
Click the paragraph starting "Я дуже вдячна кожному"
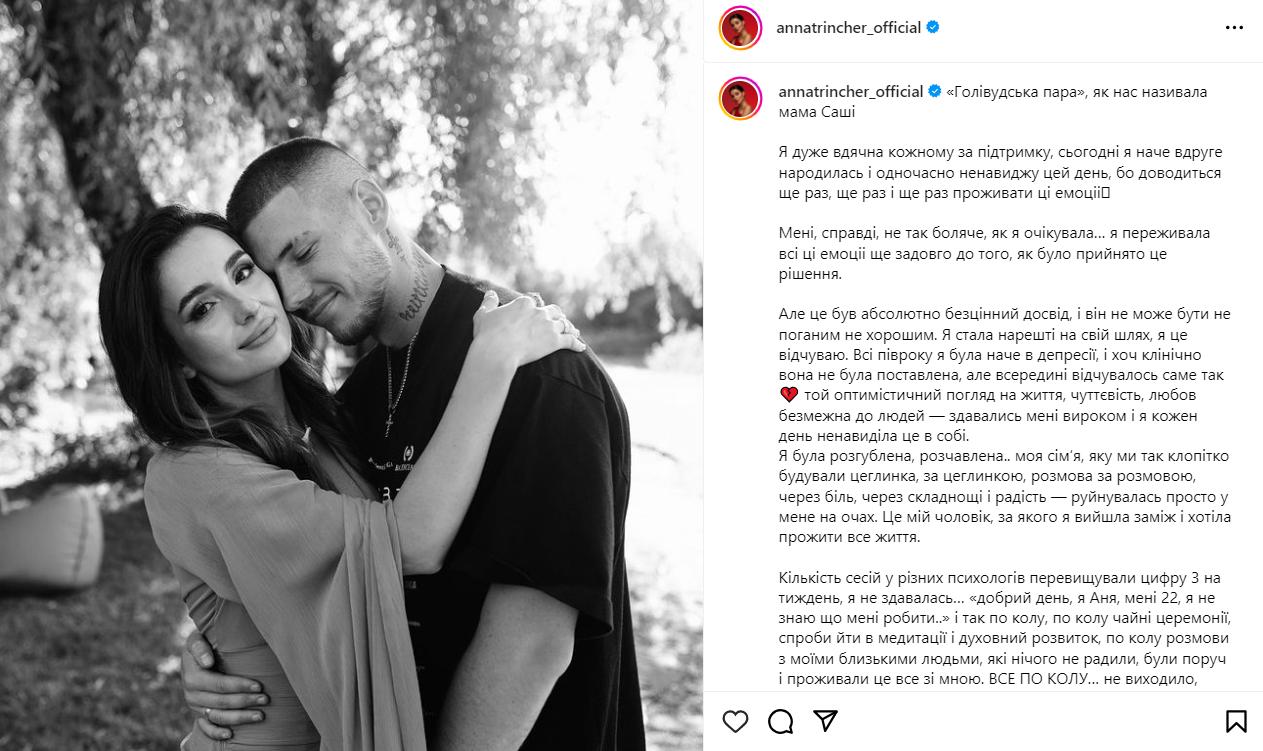[x=986, y=172]
